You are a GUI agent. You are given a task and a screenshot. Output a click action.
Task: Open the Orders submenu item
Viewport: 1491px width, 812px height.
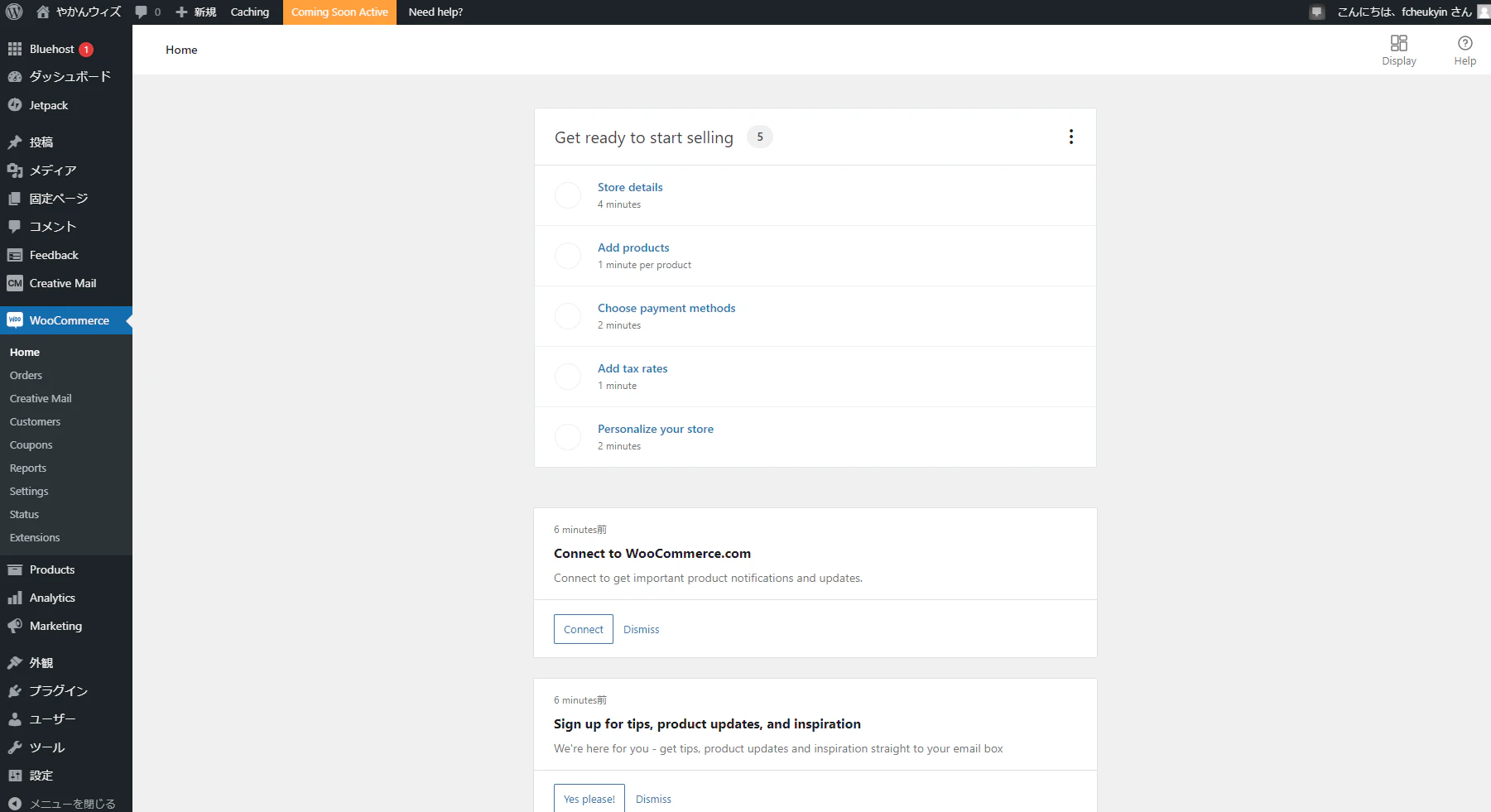pyautogui.click(x=26, y=375)
